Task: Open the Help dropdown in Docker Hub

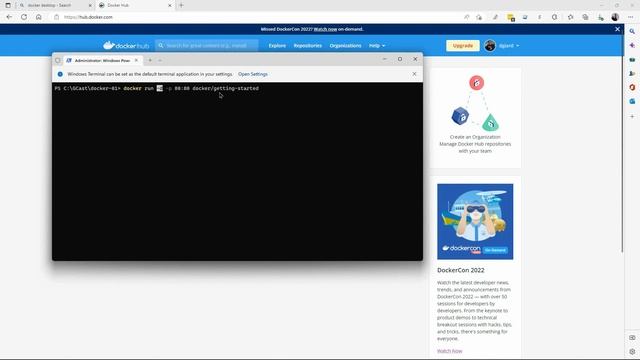Action: tap(377, 46)
